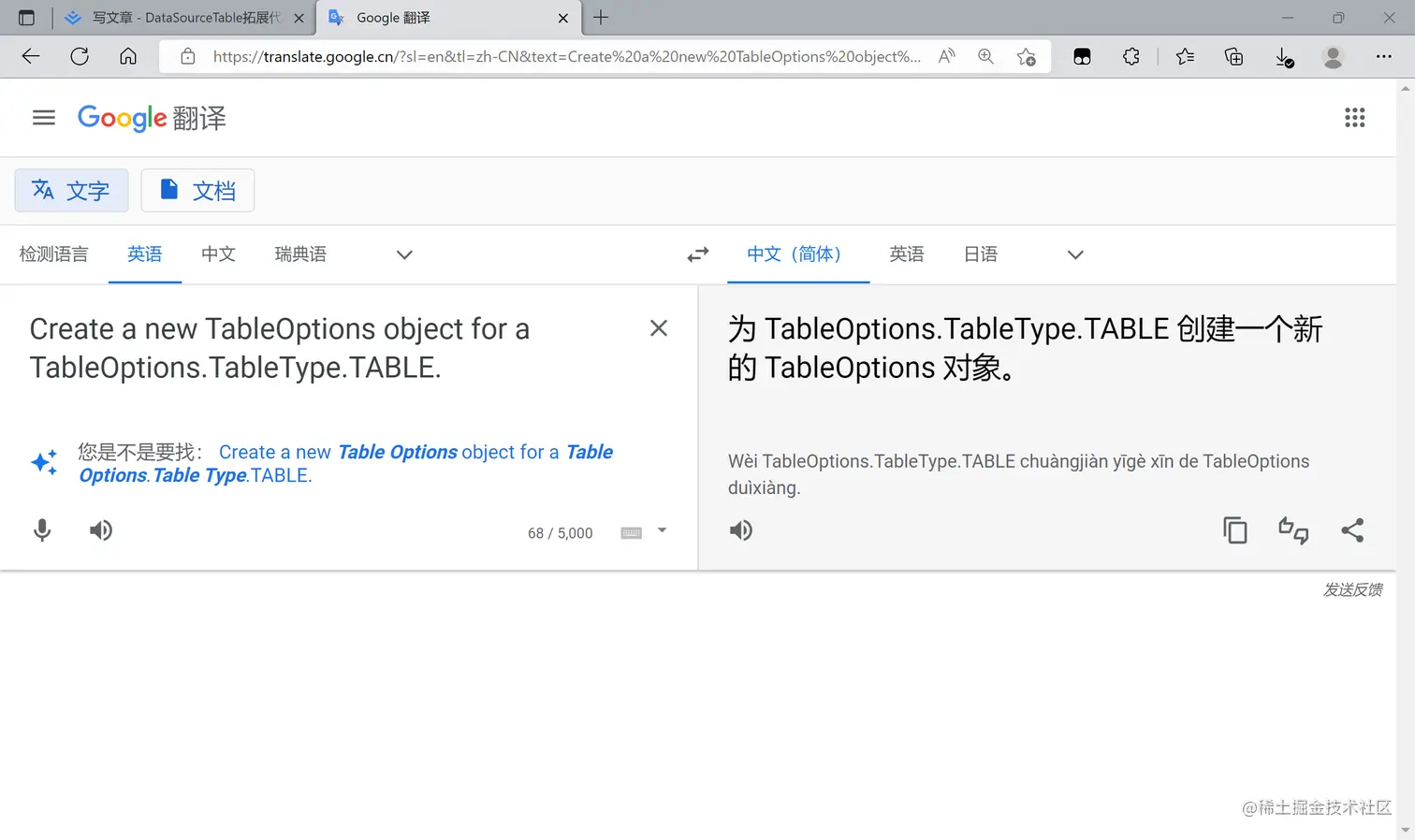
Task: Open browser Settings and more menu
Action: point(1384,56)
